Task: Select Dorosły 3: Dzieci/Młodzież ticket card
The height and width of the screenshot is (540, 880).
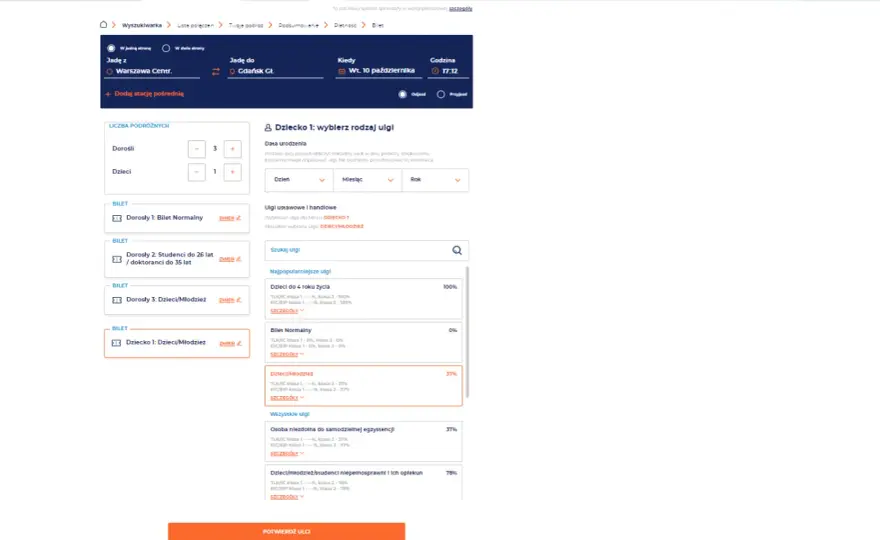Action: (177, 300)
